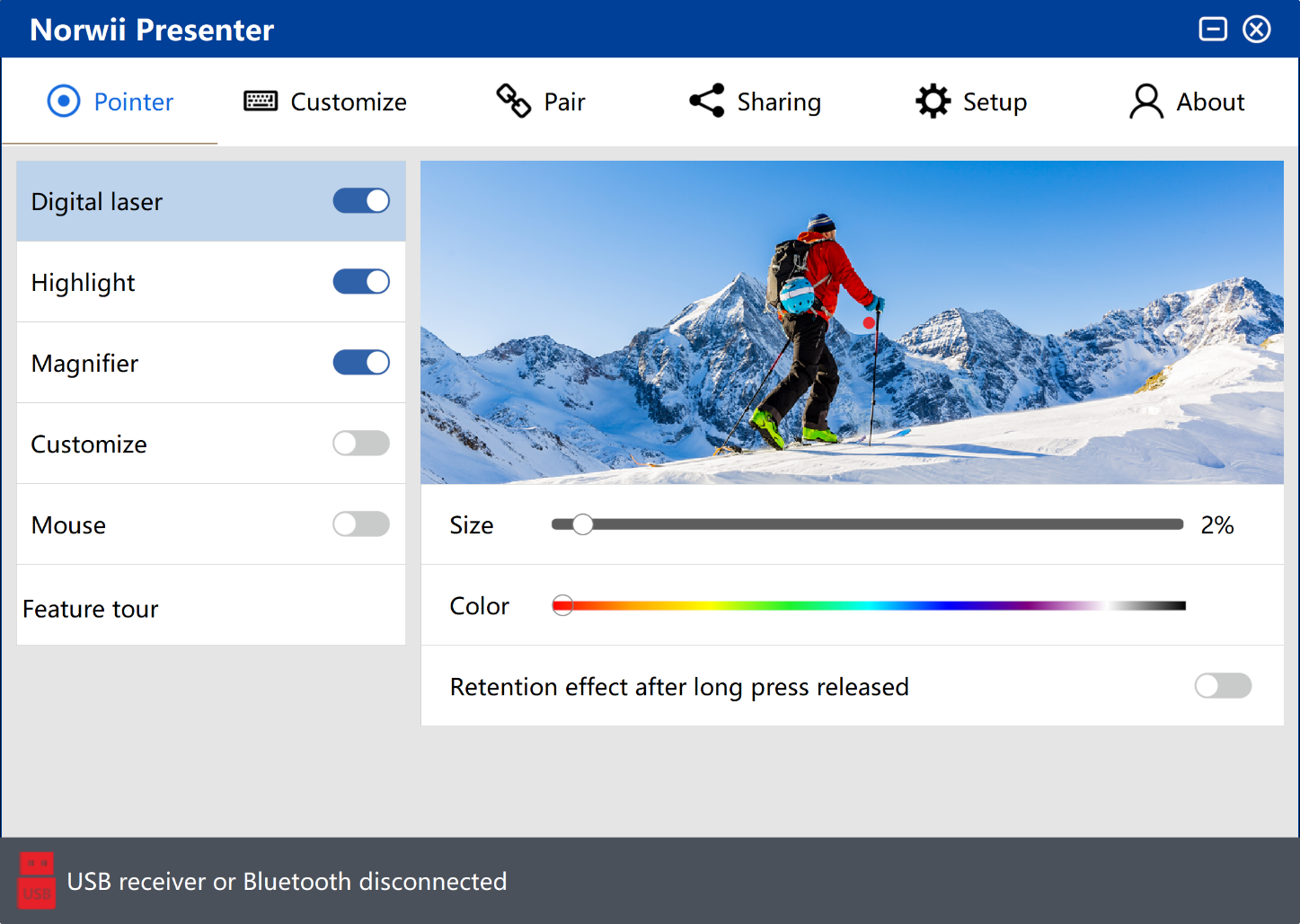
Task: Open the About tab label
Action: tap(1210, 102)
